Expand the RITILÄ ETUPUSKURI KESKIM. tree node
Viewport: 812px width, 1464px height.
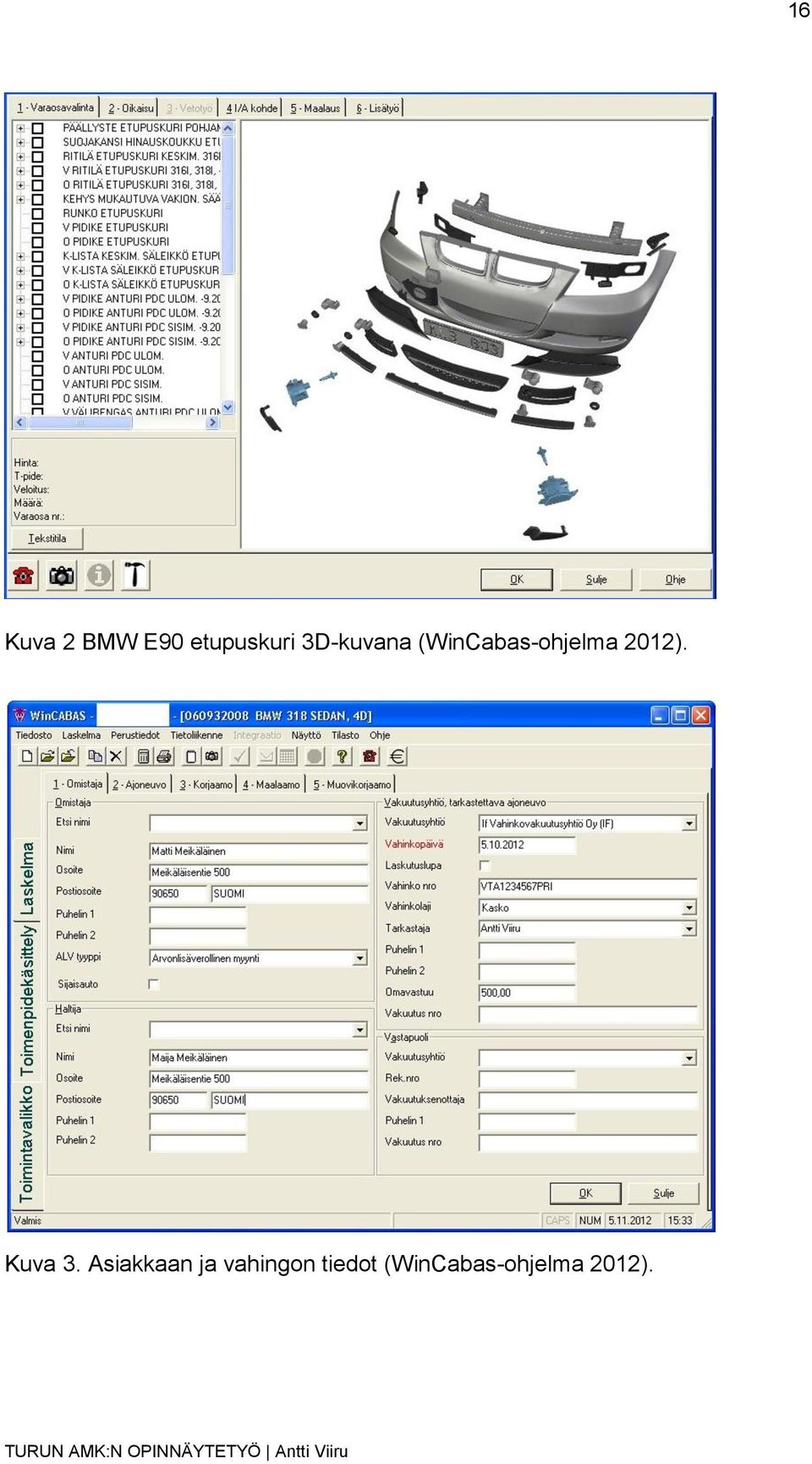(x=20, y=157)
